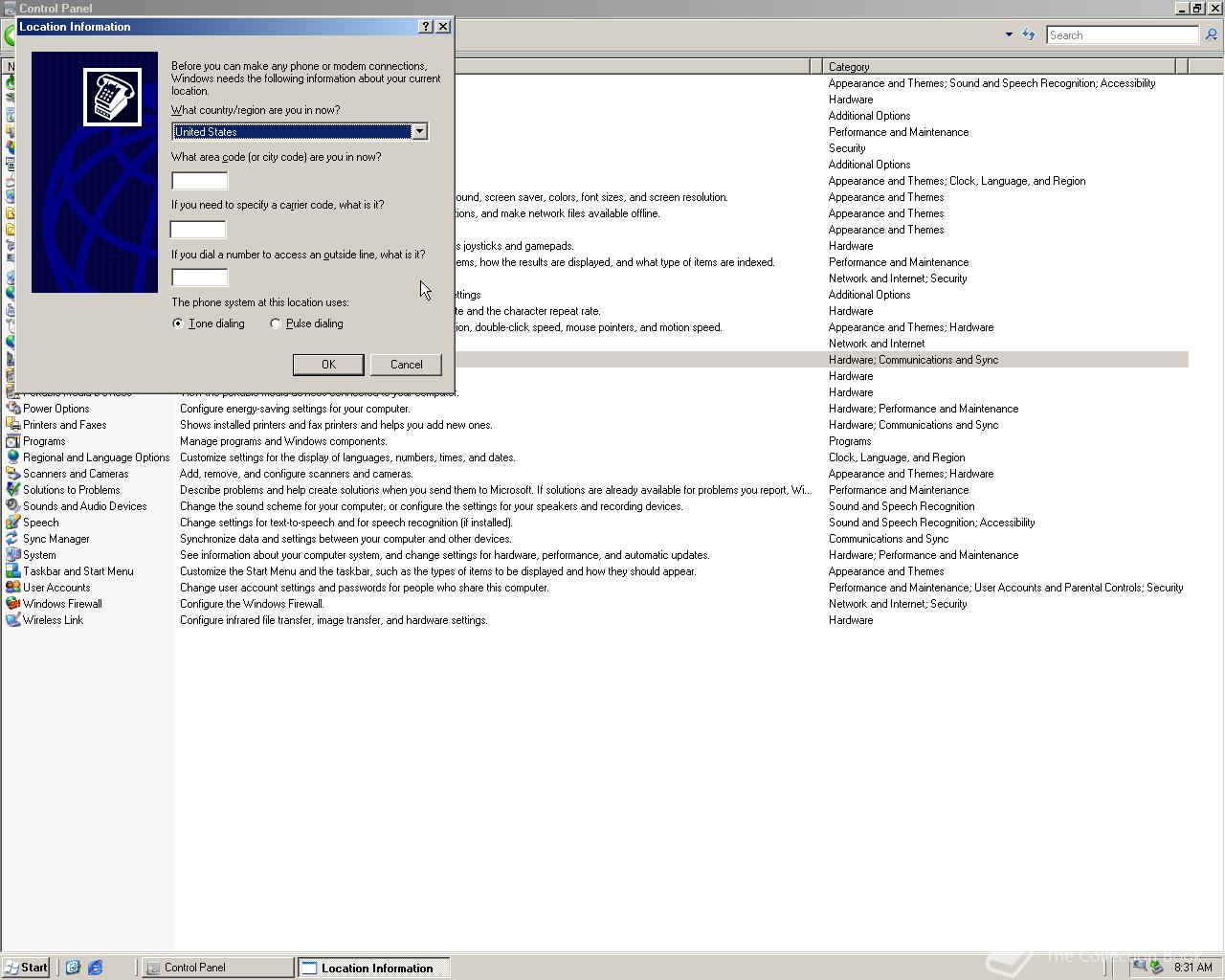Cancel the Location Information dialog
The height and width of the screenshot is (980, 1225).
click(406, 365)
